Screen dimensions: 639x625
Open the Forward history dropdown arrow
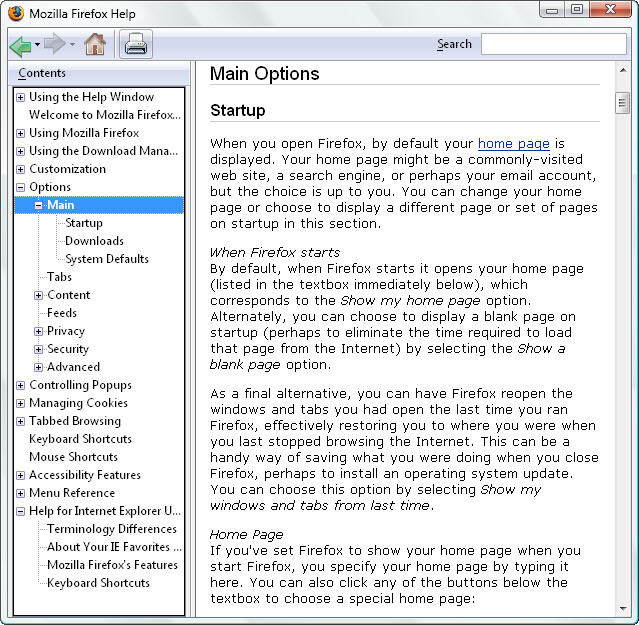coord(73,44)
